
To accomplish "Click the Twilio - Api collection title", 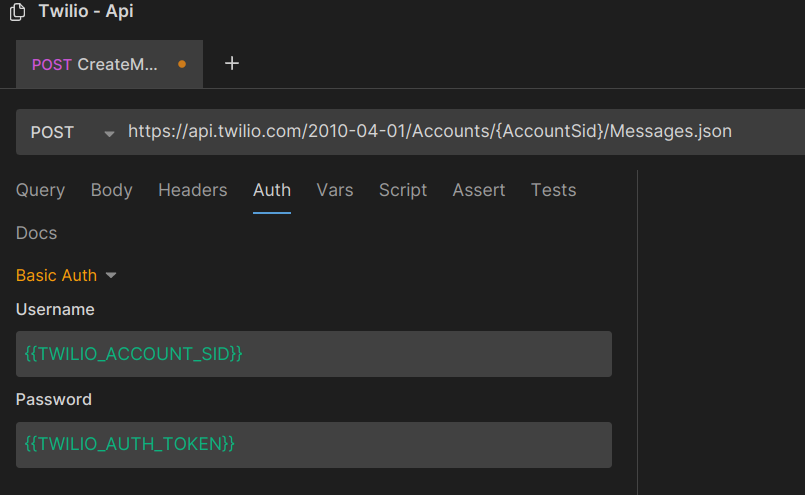I will [86, 11].
